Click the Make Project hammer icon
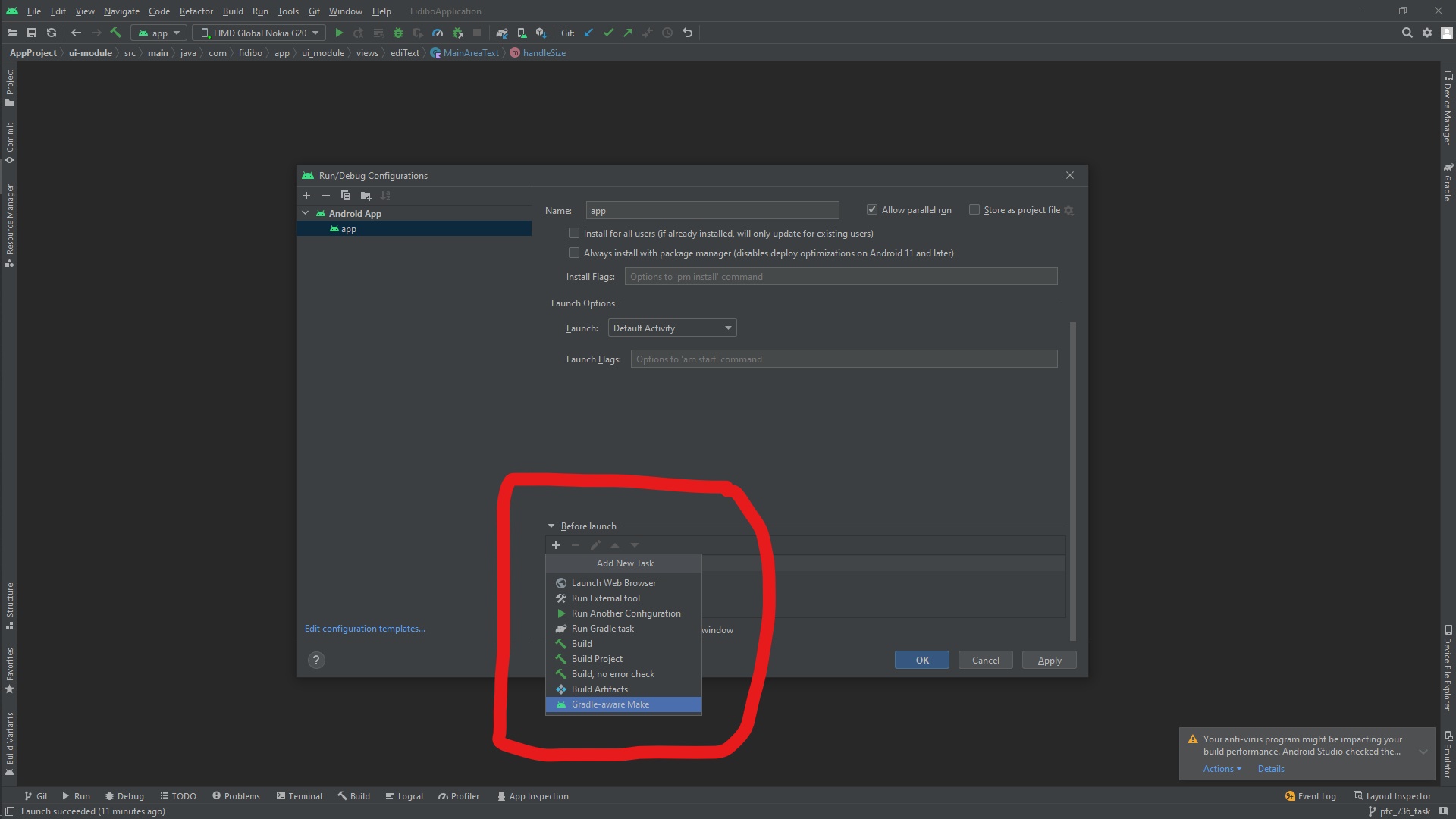1456x819 pixels. pyautogui.click(x=116, y=33)
